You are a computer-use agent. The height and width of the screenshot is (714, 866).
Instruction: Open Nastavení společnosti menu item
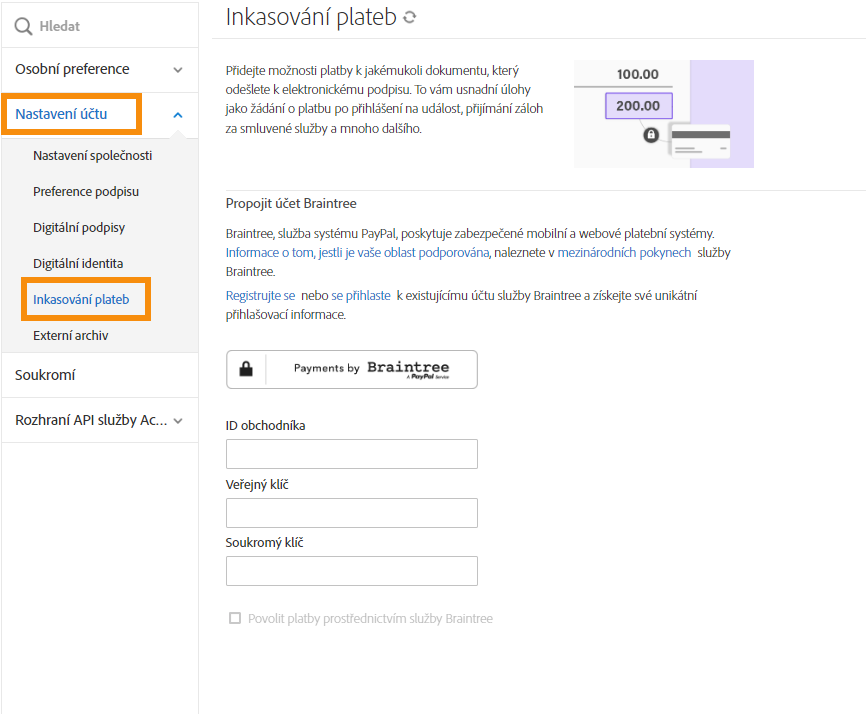93,156
